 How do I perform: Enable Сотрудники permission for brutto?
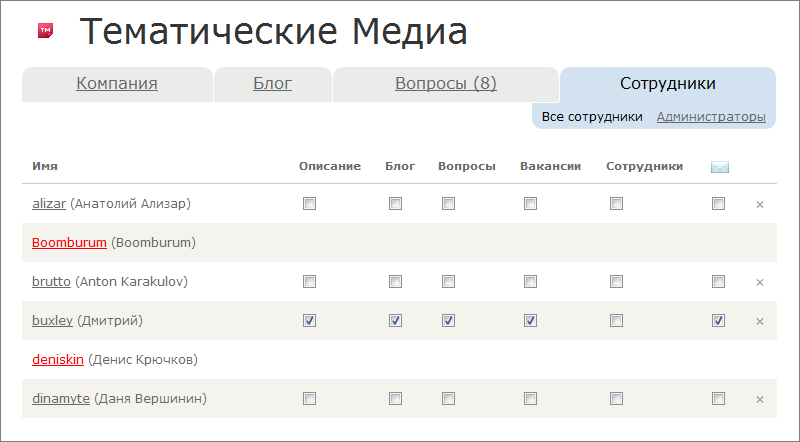[616, 282]
